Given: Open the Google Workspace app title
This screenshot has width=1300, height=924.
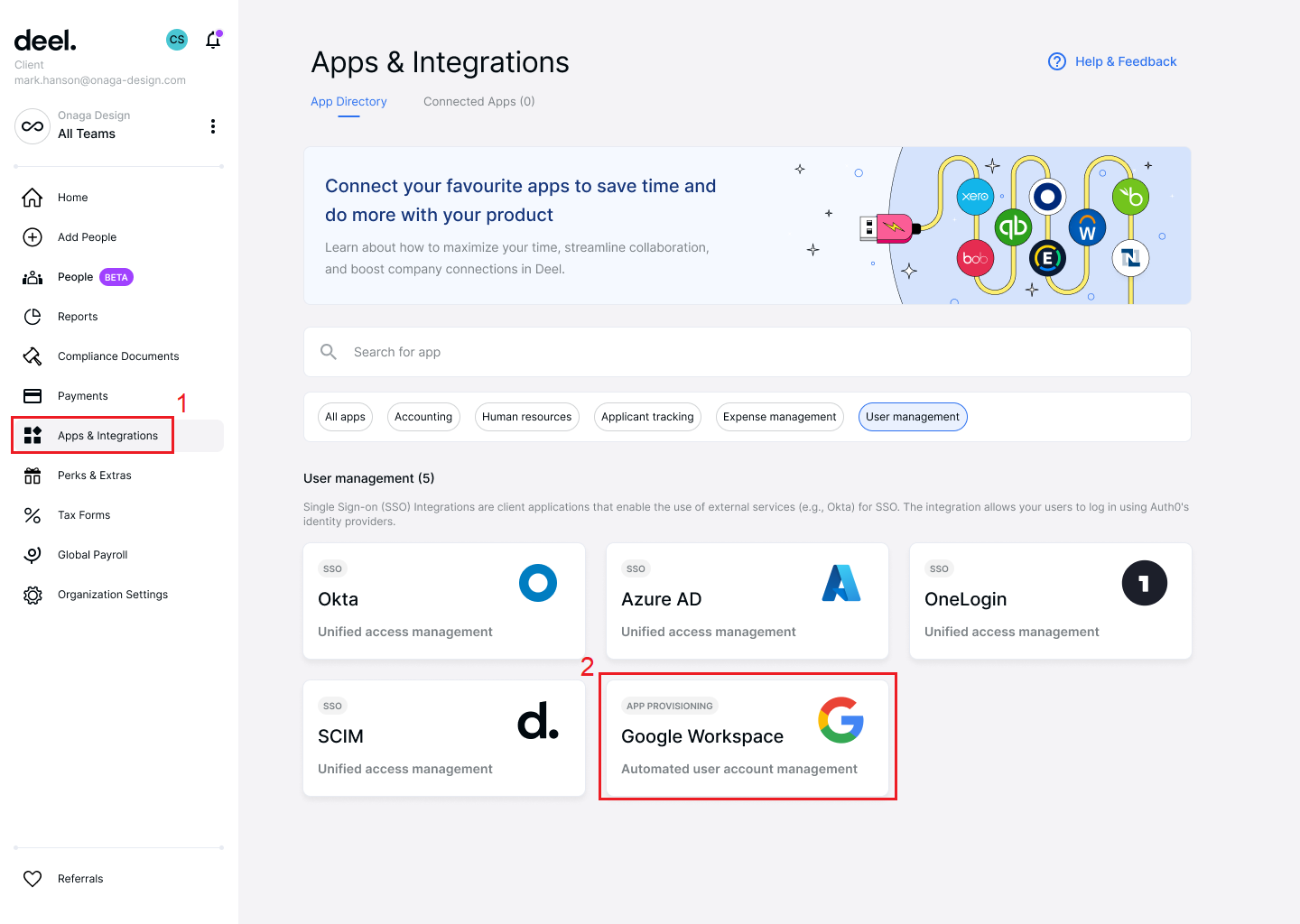Looking at the screenshot, I should tap(702, 737).
